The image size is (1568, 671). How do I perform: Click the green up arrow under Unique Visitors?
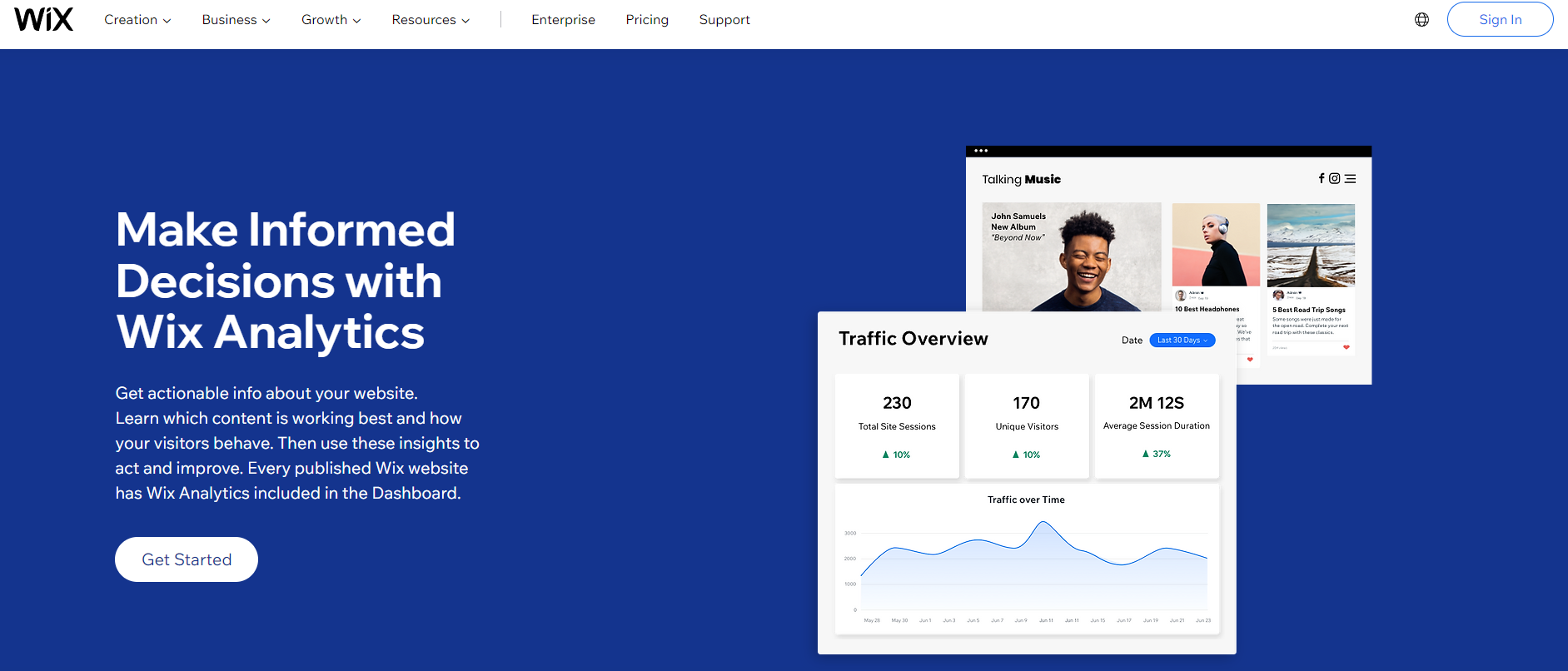(x=1015, y=455)
